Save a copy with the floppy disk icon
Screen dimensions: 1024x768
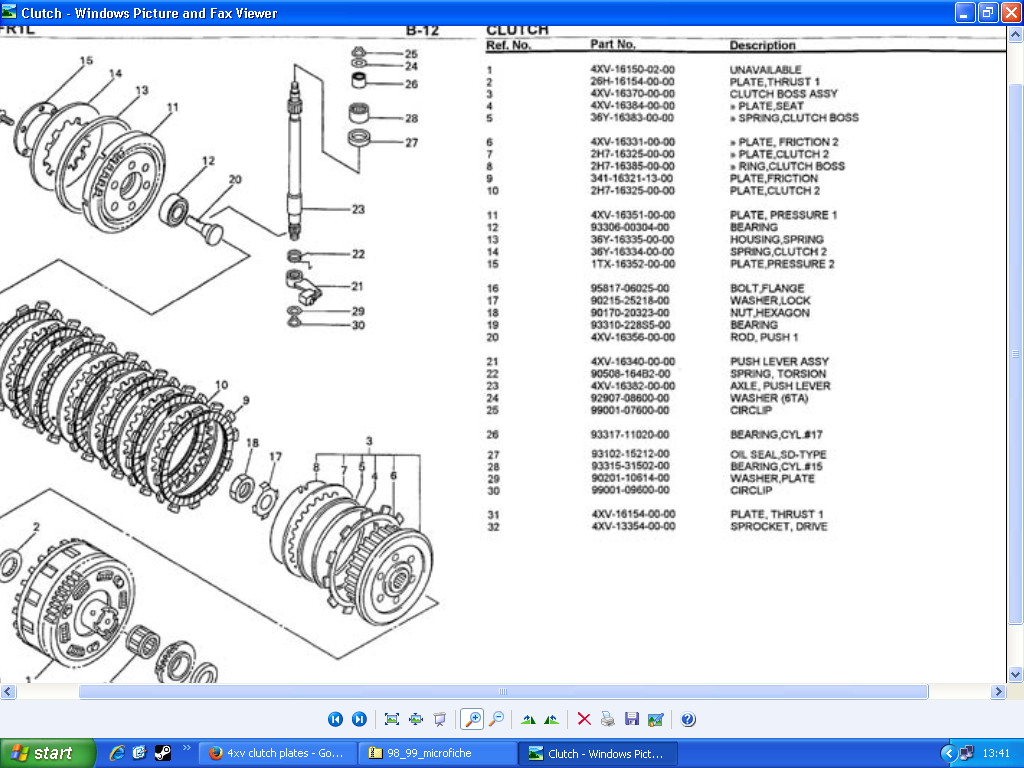click(631, 719)
